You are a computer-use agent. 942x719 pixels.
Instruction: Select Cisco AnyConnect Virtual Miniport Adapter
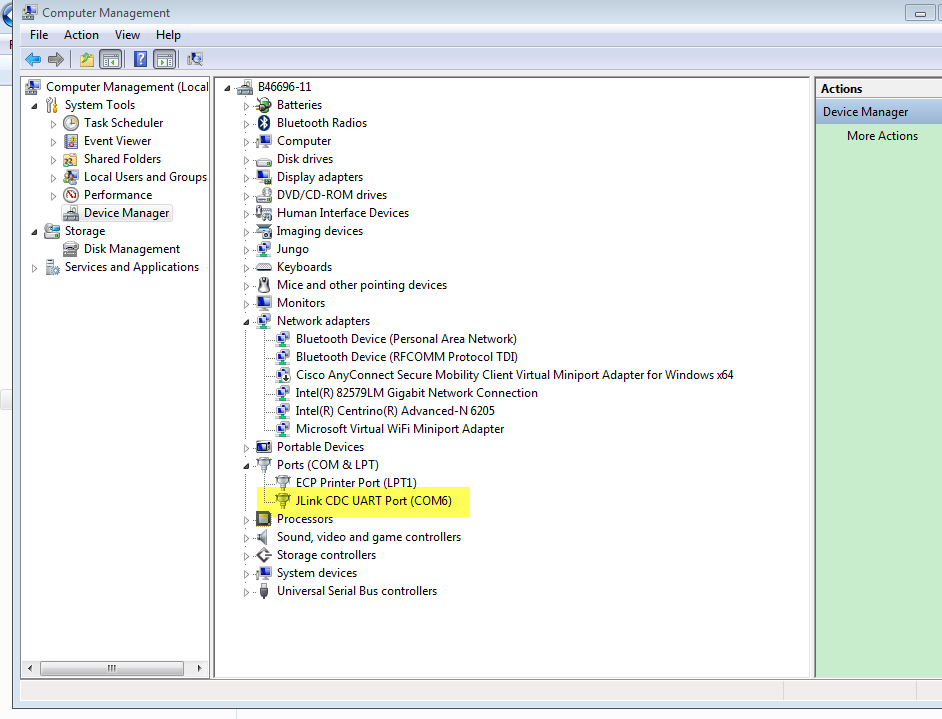point(514,375)
